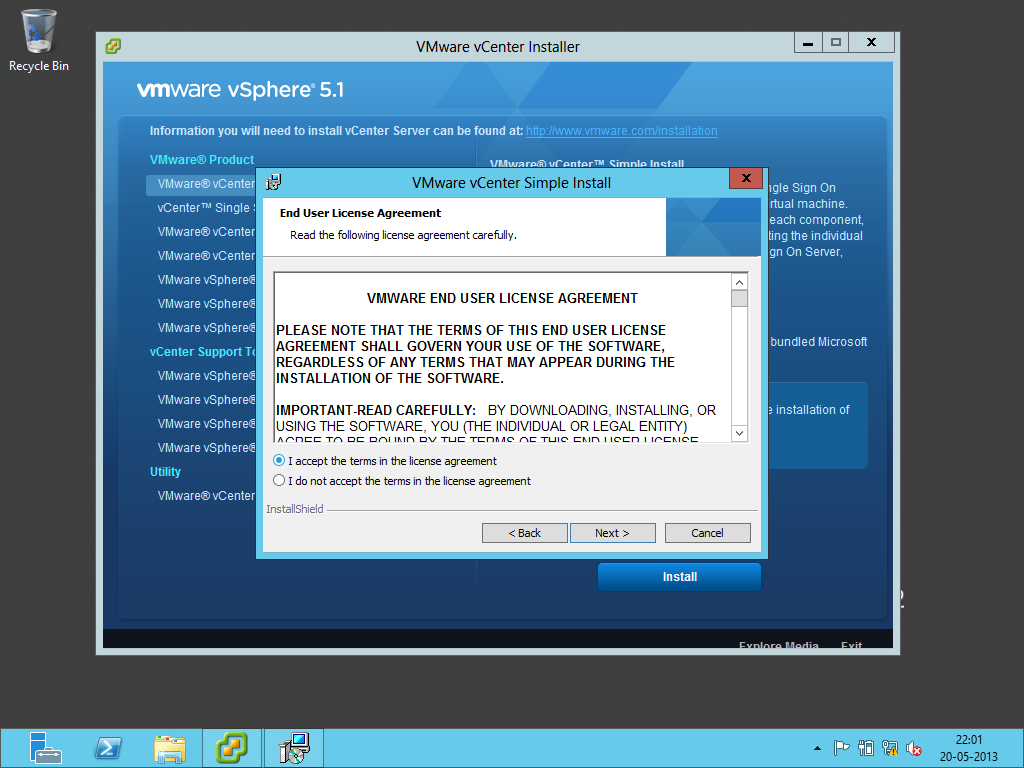Launch PowerShell from the taskbar
The height and width of the screenshot is (768, 1024).
click(x=108, y=748)
